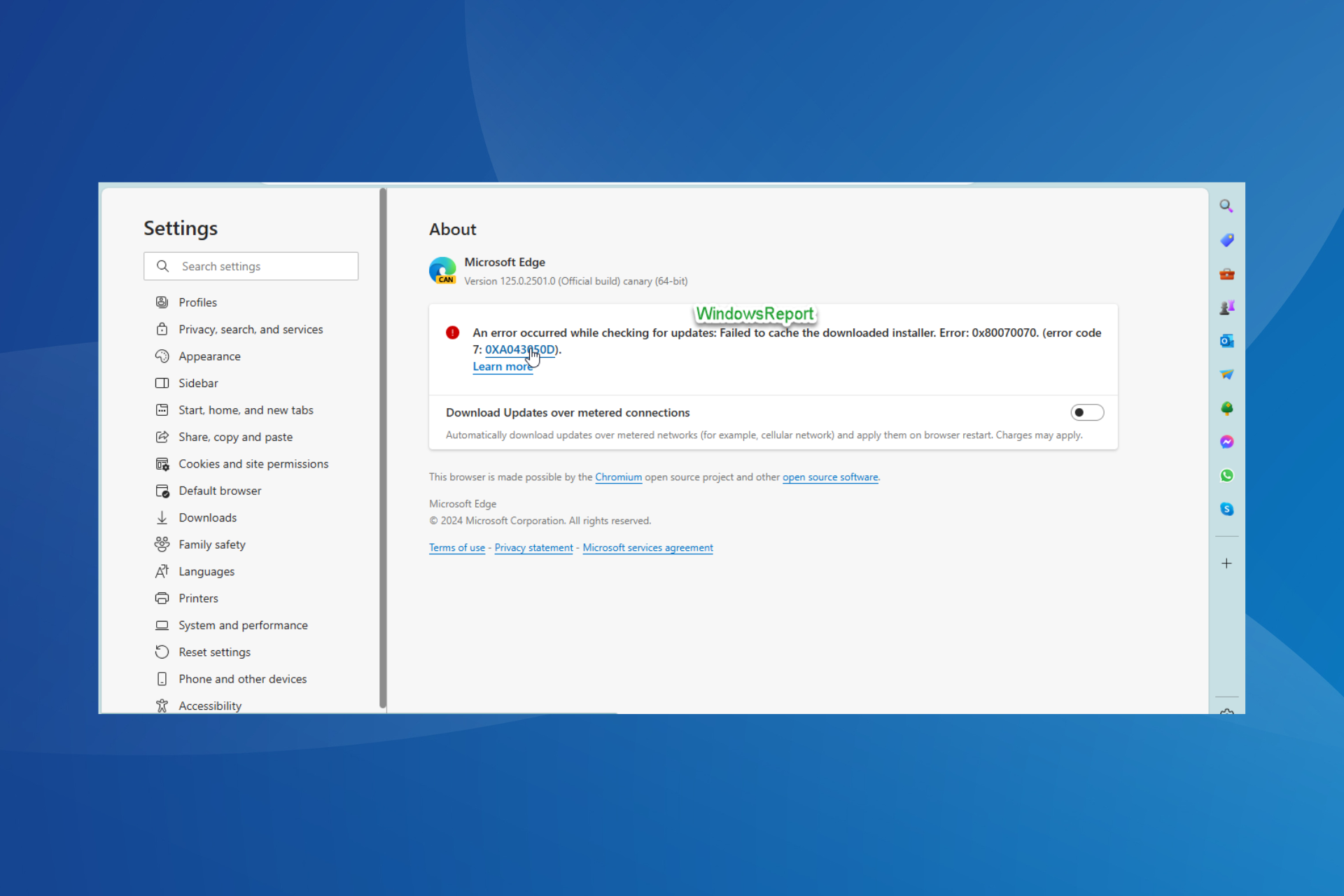Click the Appearance palette icon
1344x896 pixels.
(x=162, y=356)
